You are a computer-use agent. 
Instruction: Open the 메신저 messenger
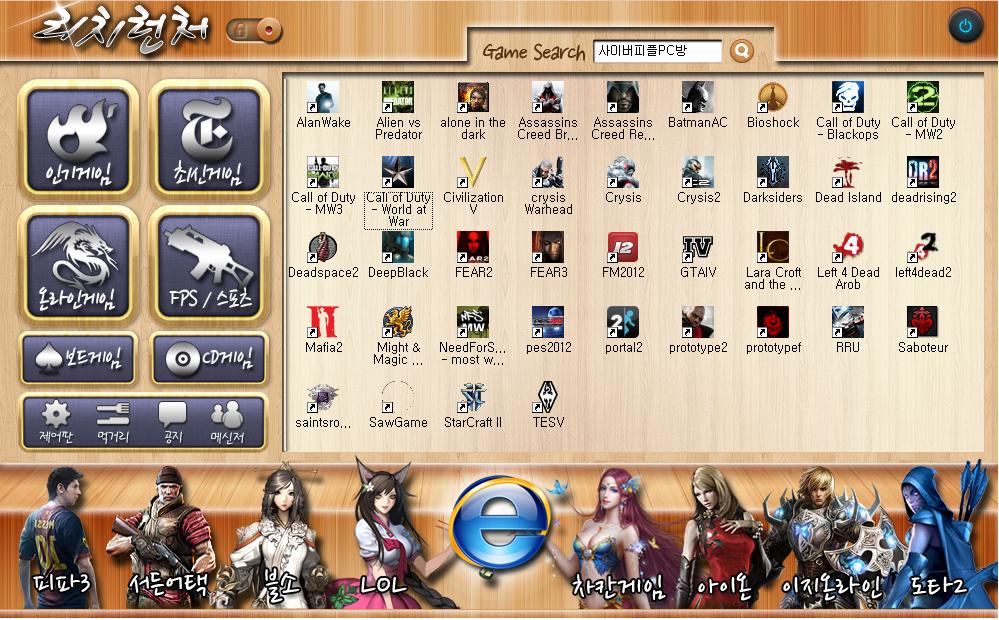(227, 422)
